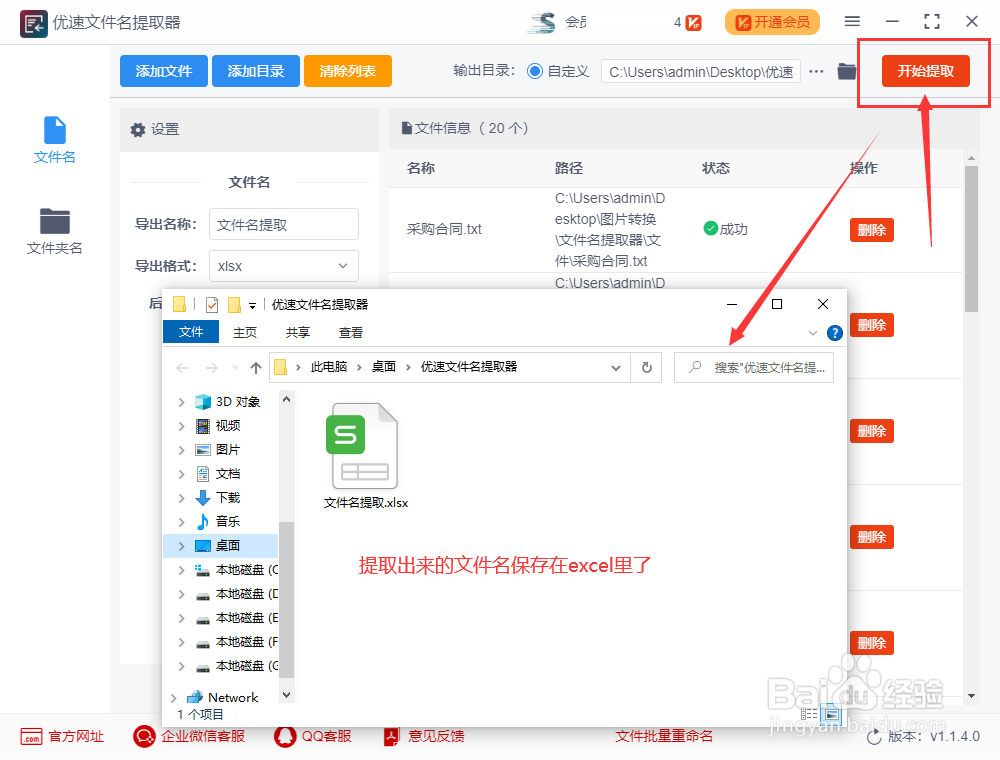The height and width of the screenshot is (760, 1000).
Task: Select the 文件名提取.xlsx file
Action: coord(365,456)
